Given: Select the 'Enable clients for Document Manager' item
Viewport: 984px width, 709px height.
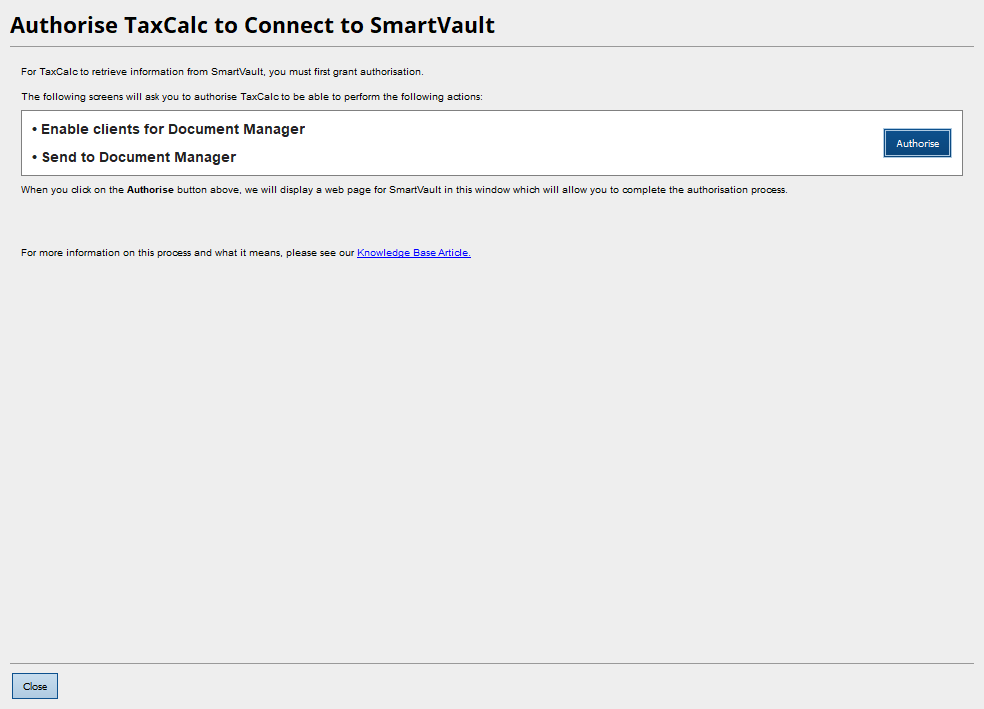Looking at the screenshot, I should tap(172, 129).
